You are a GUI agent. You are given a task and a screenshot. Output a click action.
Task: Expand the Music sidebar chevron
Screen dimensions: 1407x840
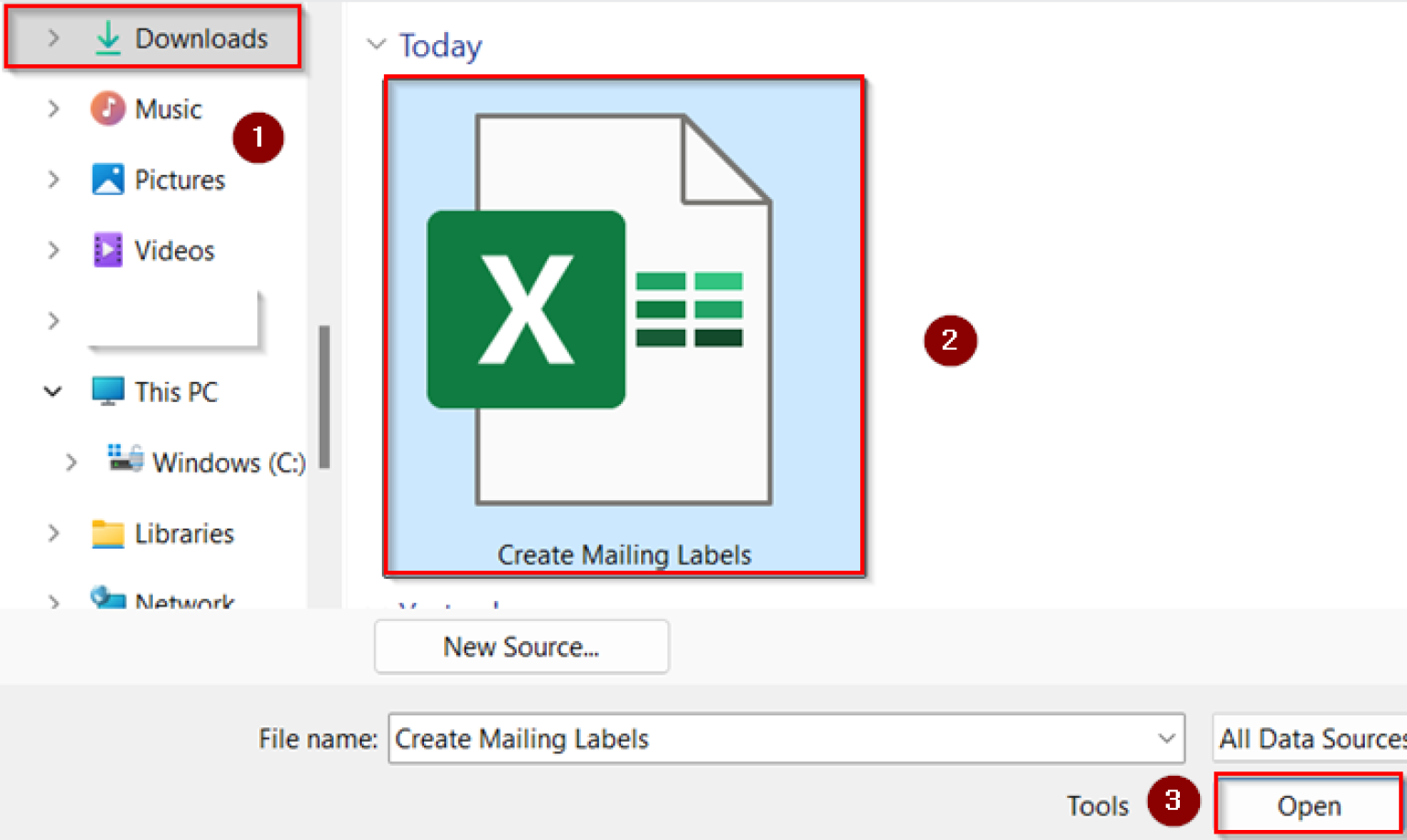click(52, 108)
